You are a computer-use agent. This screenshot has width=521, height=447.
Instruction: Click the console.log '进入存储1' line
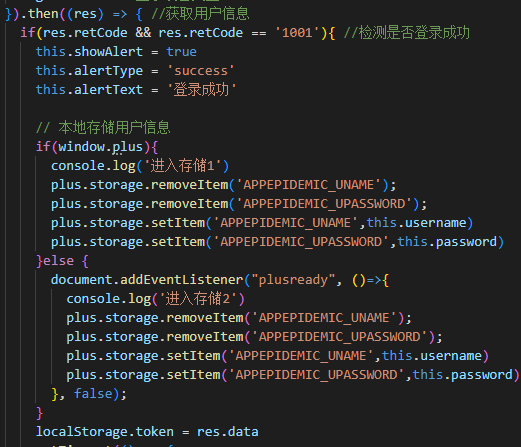(140, 166)
